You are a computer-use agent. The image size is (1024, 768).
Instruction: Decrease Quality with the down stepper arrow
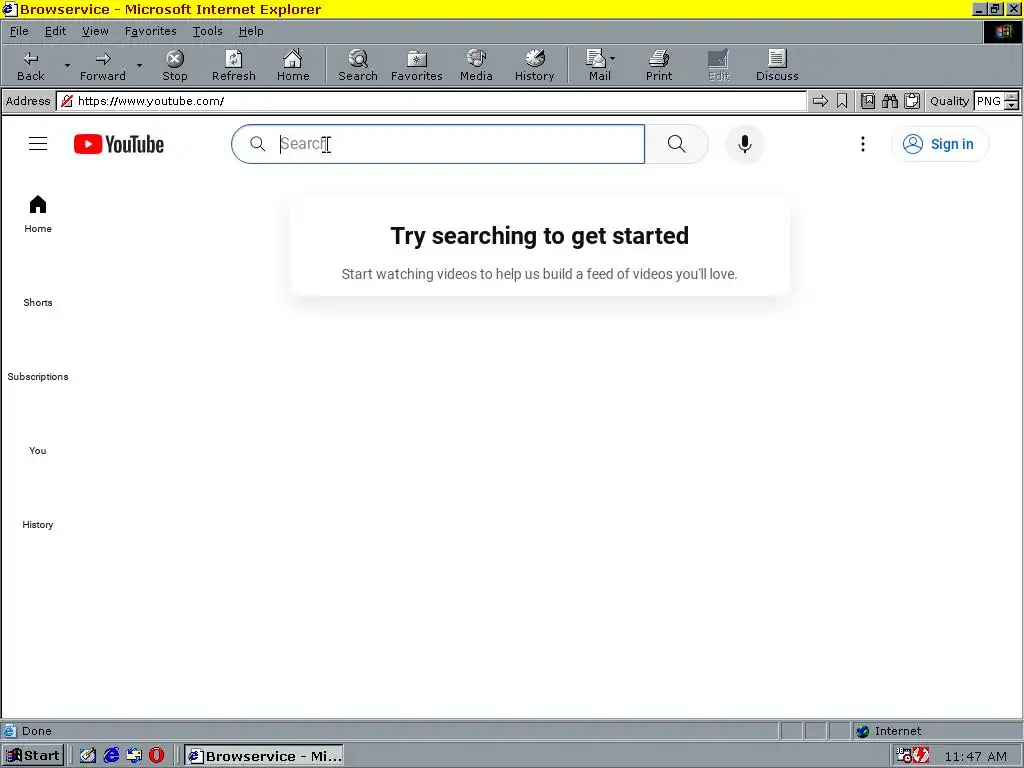coord(1012,105)
